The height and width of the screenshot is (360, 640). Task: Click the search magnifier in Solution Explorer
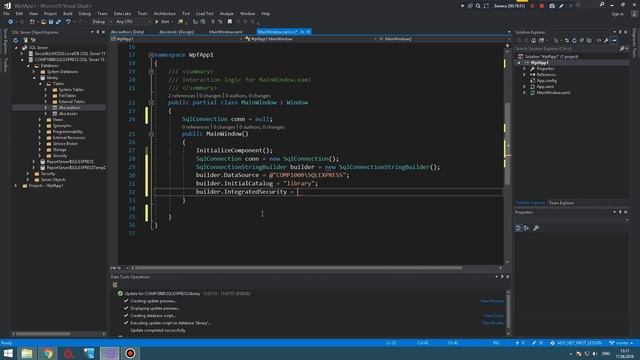622,49
